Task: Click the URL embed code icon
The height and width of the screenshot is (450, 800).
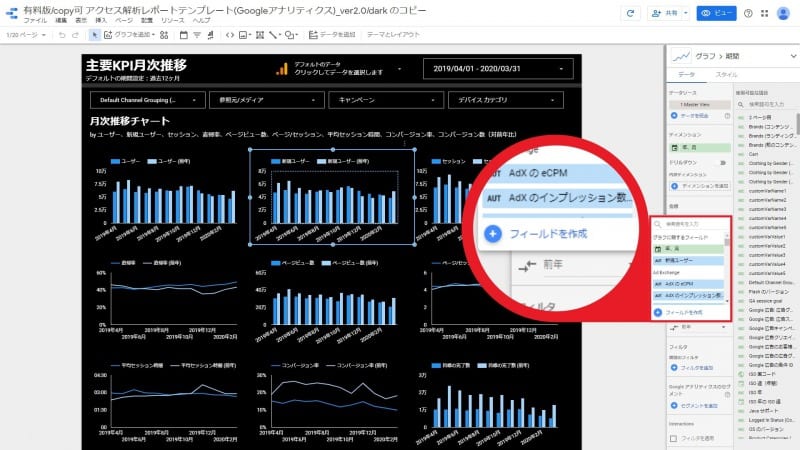Action: click(230, 35)
